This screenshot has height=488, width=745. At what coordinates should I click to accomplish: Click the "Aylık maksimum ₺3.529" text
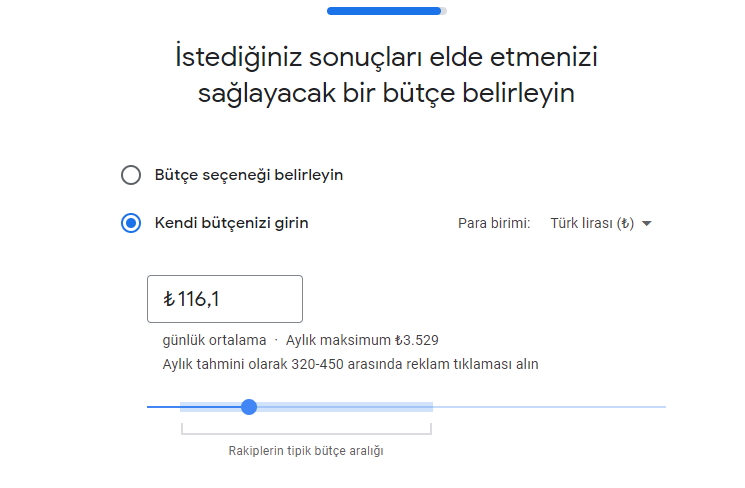(362, 340)
